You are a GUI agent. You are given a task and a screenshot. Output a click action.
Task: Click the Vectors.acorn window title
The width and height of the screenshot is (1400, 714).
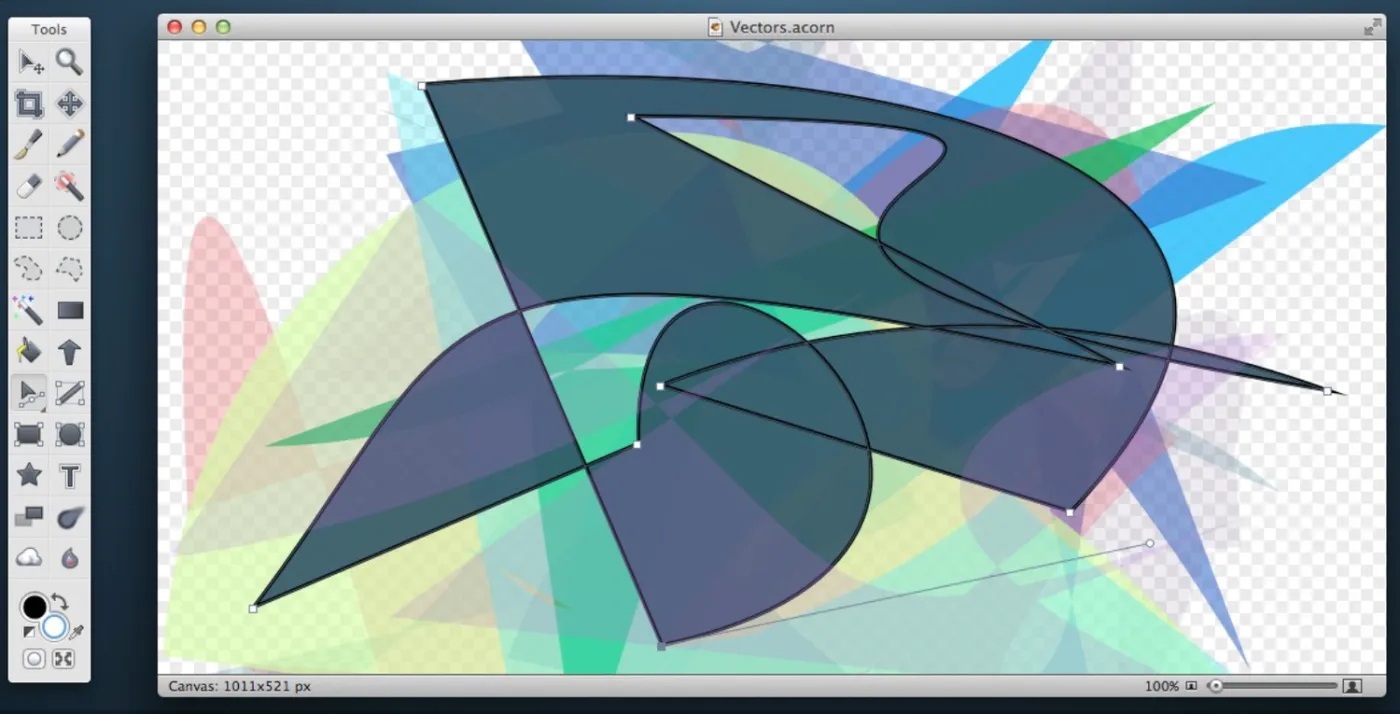click(781, 27)
